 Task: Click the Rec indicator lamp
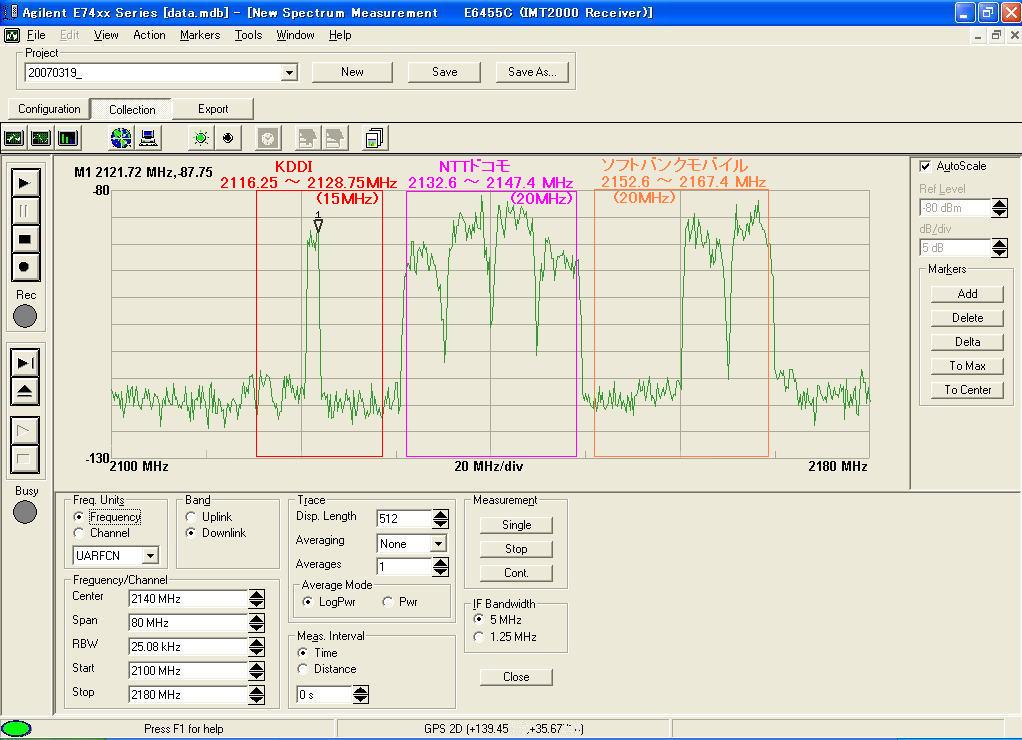click(x=25, y=317)
